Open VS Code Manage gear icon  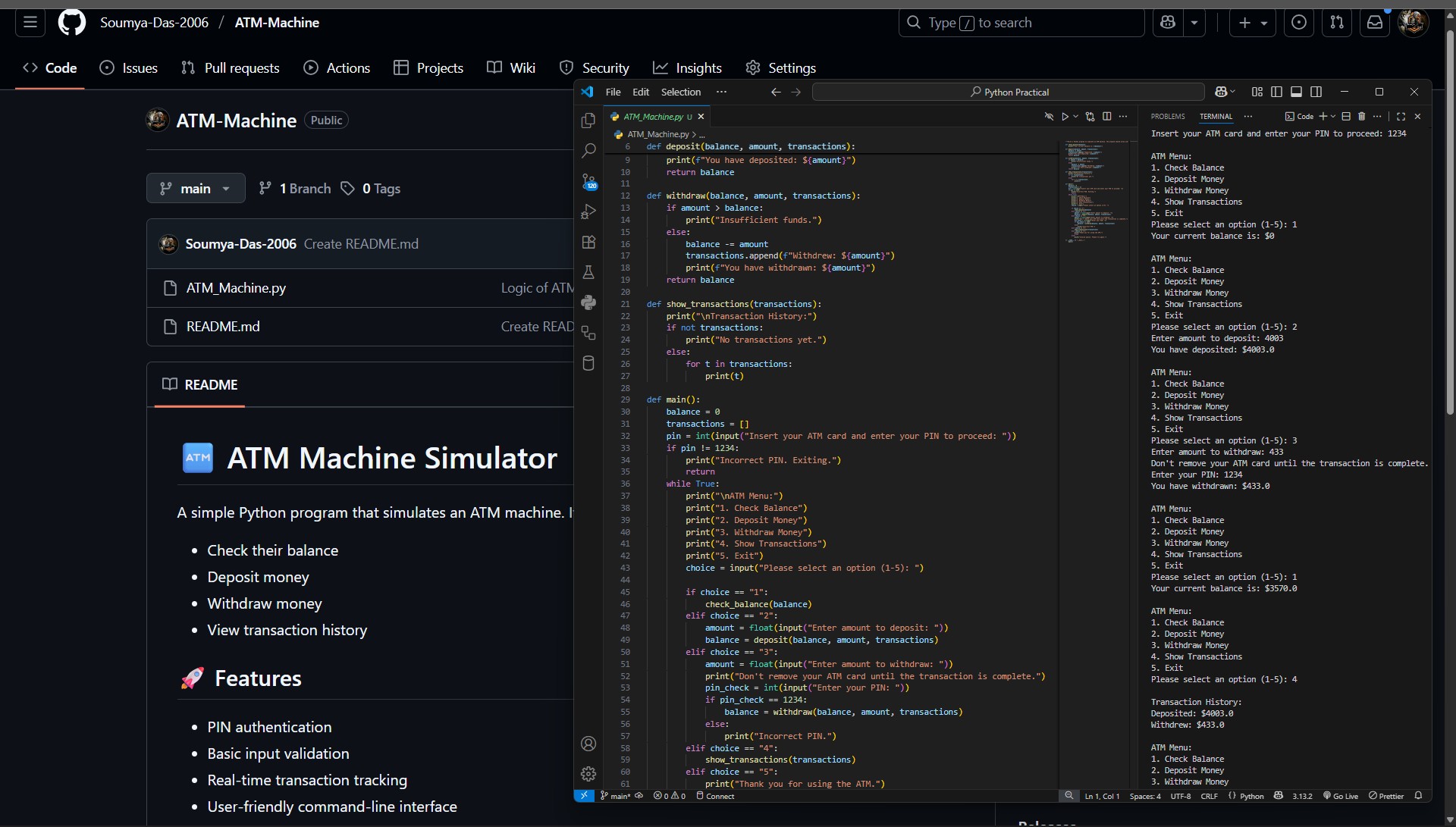tap(588, 774)
